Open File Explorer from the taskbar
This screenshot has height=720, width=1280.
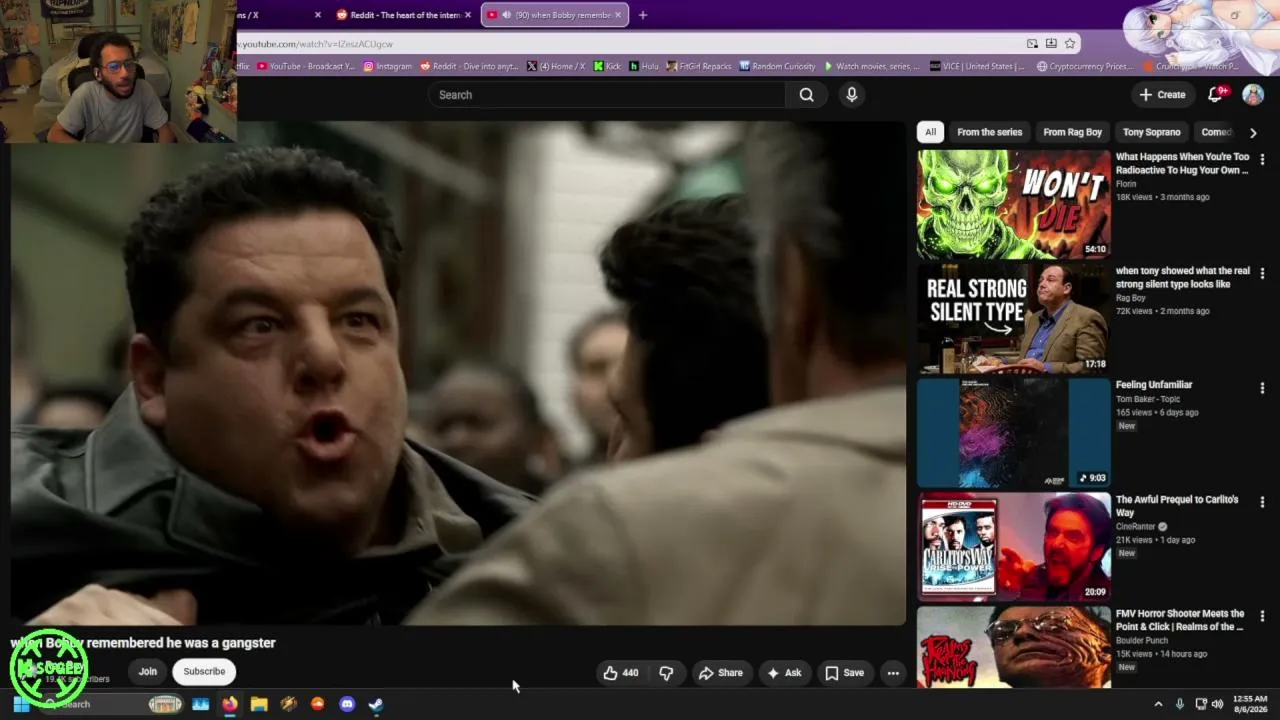pyautogui.click(x=259, y=704)
